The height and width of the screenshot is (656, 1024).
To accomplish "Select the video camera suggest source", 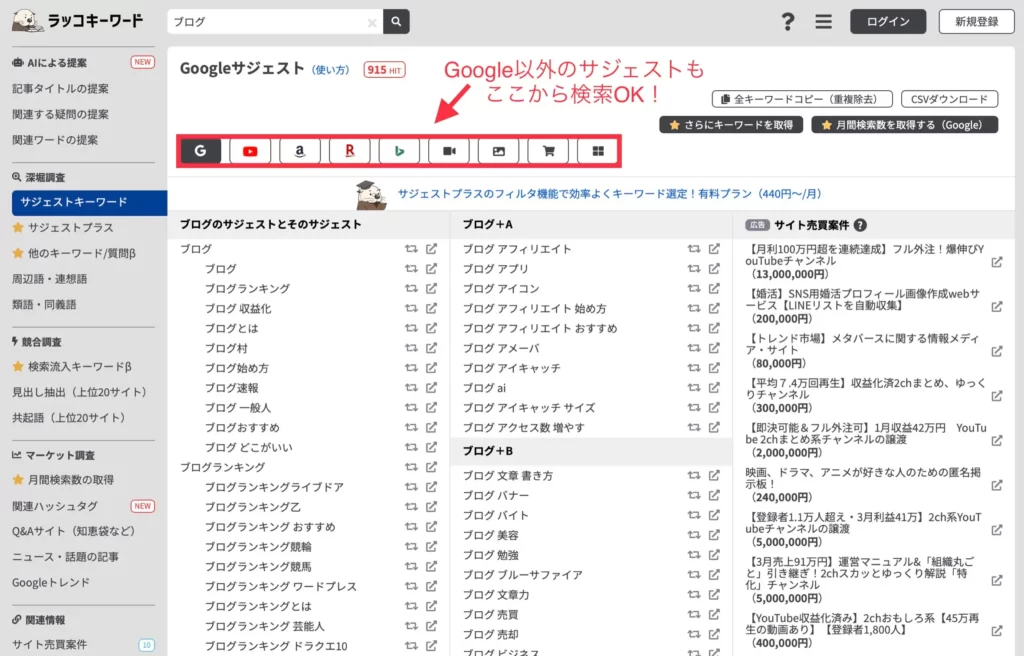I will pos(449,151).
